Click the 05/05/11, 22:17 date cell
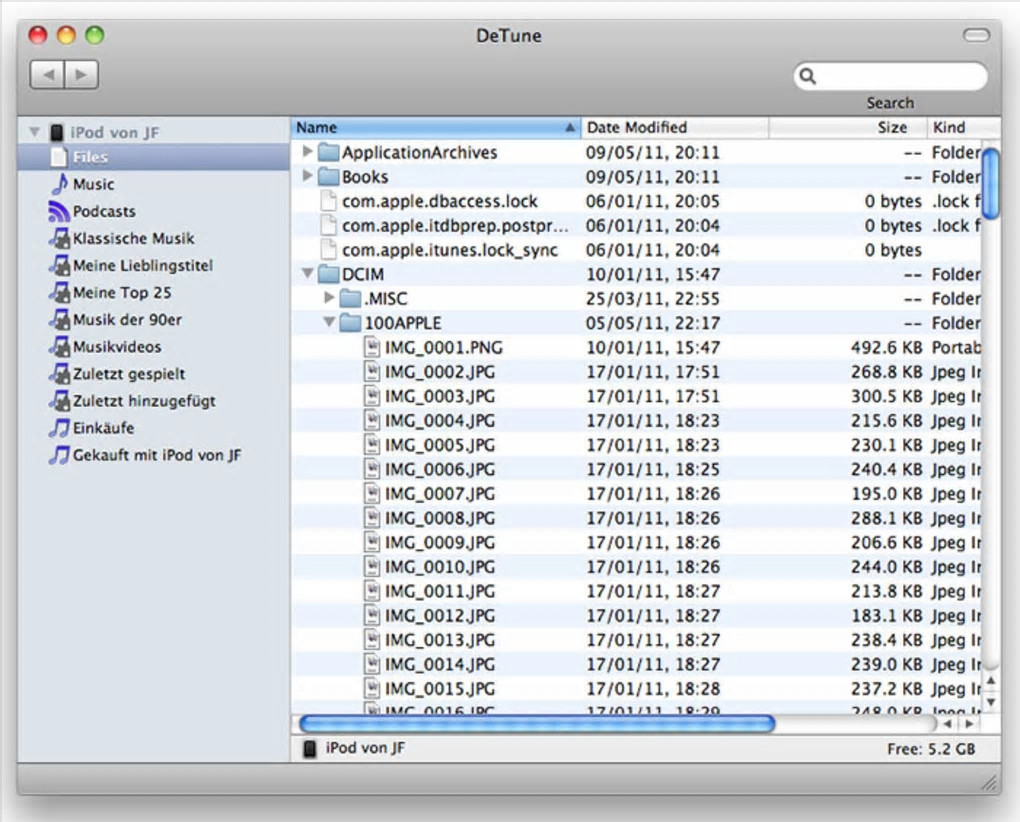This screenshot has height=822, width=1020. point(653,323)
